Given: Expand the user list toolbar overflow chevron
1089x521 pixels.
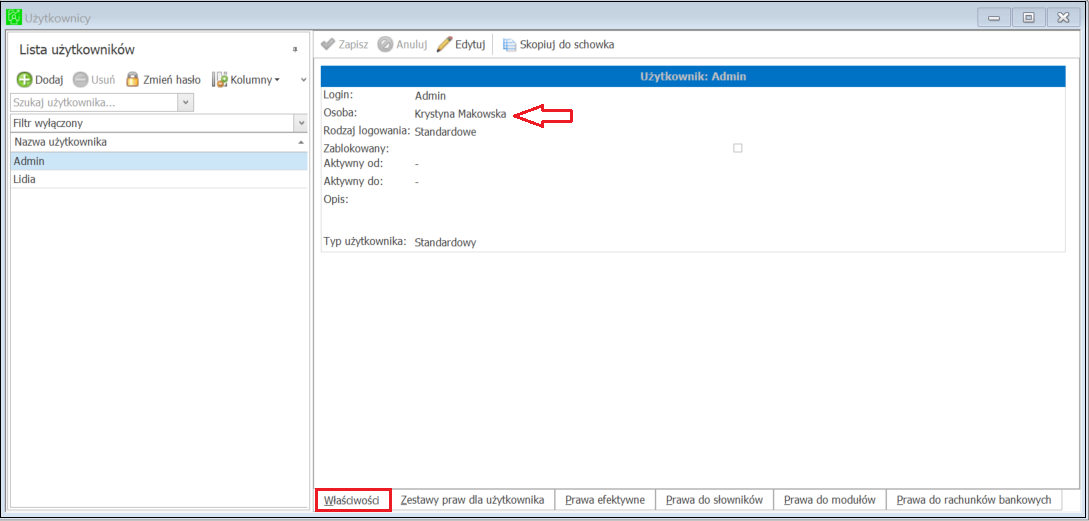Looking at the screenshot, I should click(x=303, y=80).
